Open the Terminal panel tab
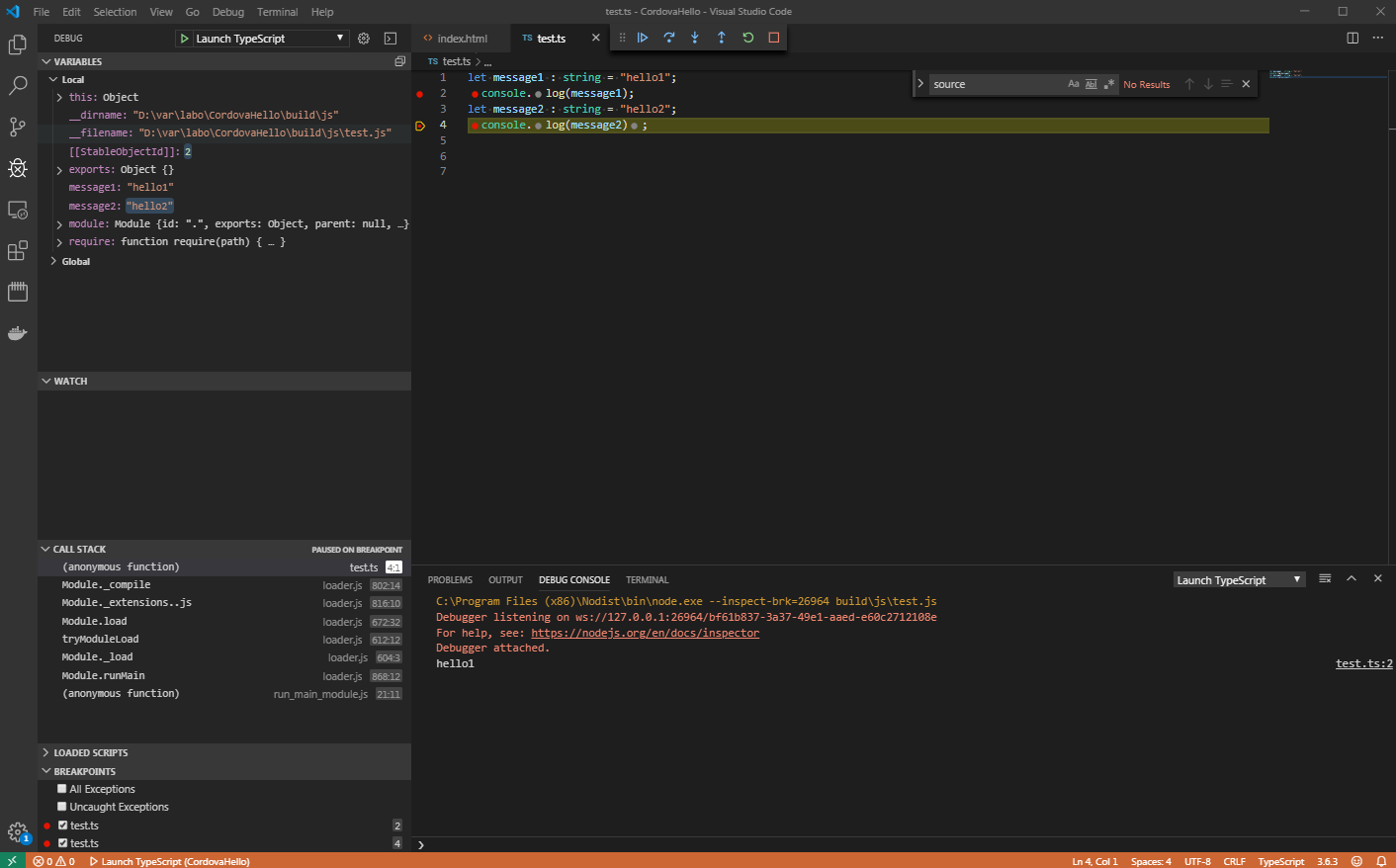 pos(647,579)
